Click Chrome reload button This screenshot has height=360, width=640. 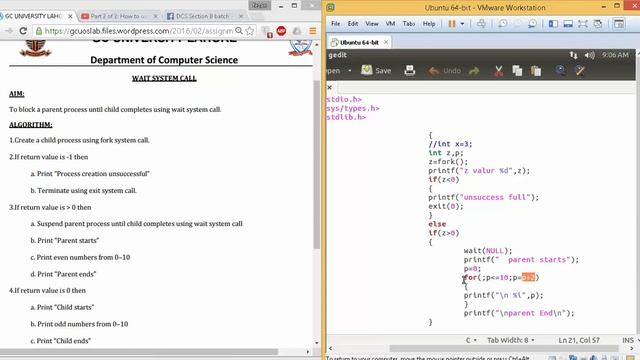click(23, 31)
